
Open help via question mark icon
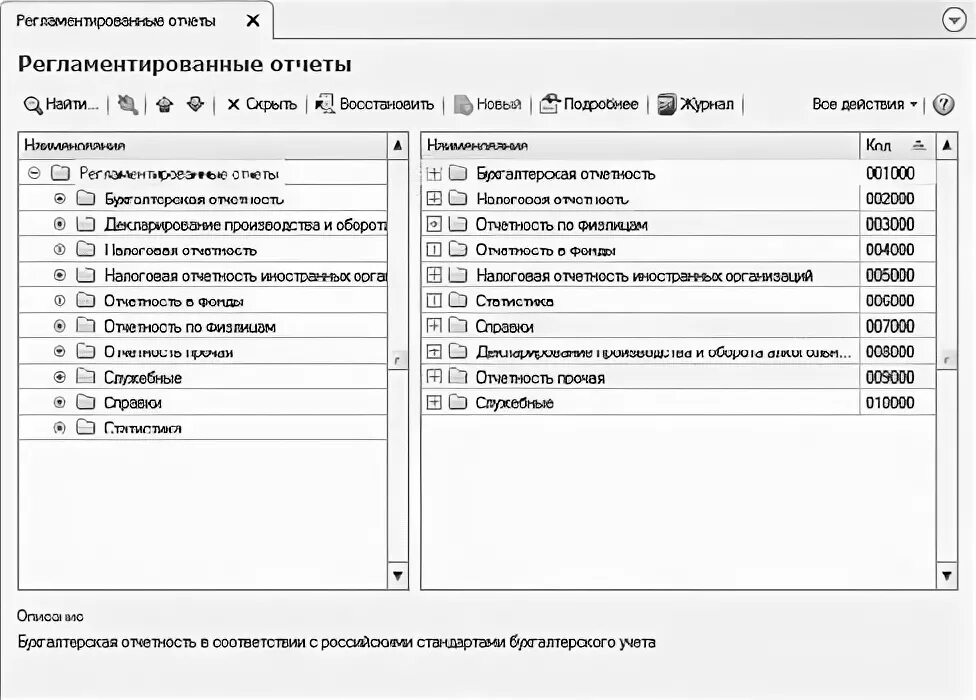pos(944,104)
